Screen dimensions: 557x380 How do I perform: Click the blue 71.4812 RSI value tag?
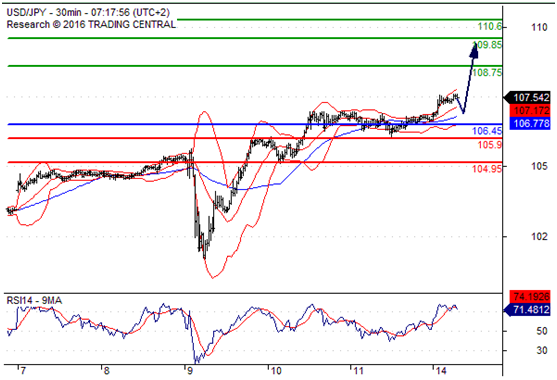pyautogui.click(x=527, y=310)
